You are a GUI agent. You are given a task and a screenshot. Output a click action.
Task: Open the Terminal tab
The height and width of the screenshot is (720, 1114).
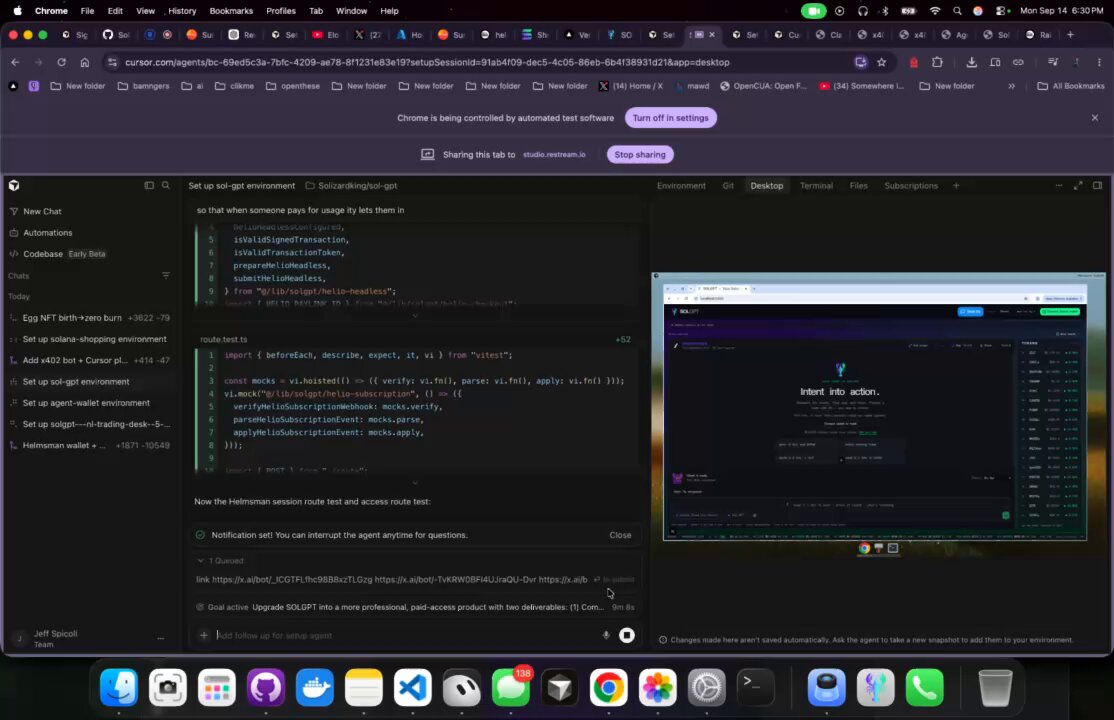click(816, 186)
